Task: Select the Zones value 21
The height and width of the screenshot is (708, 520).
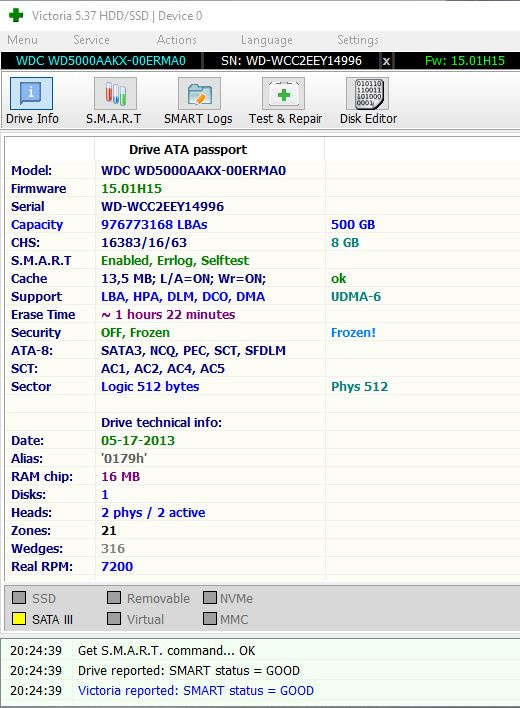Action: (109, 531)
